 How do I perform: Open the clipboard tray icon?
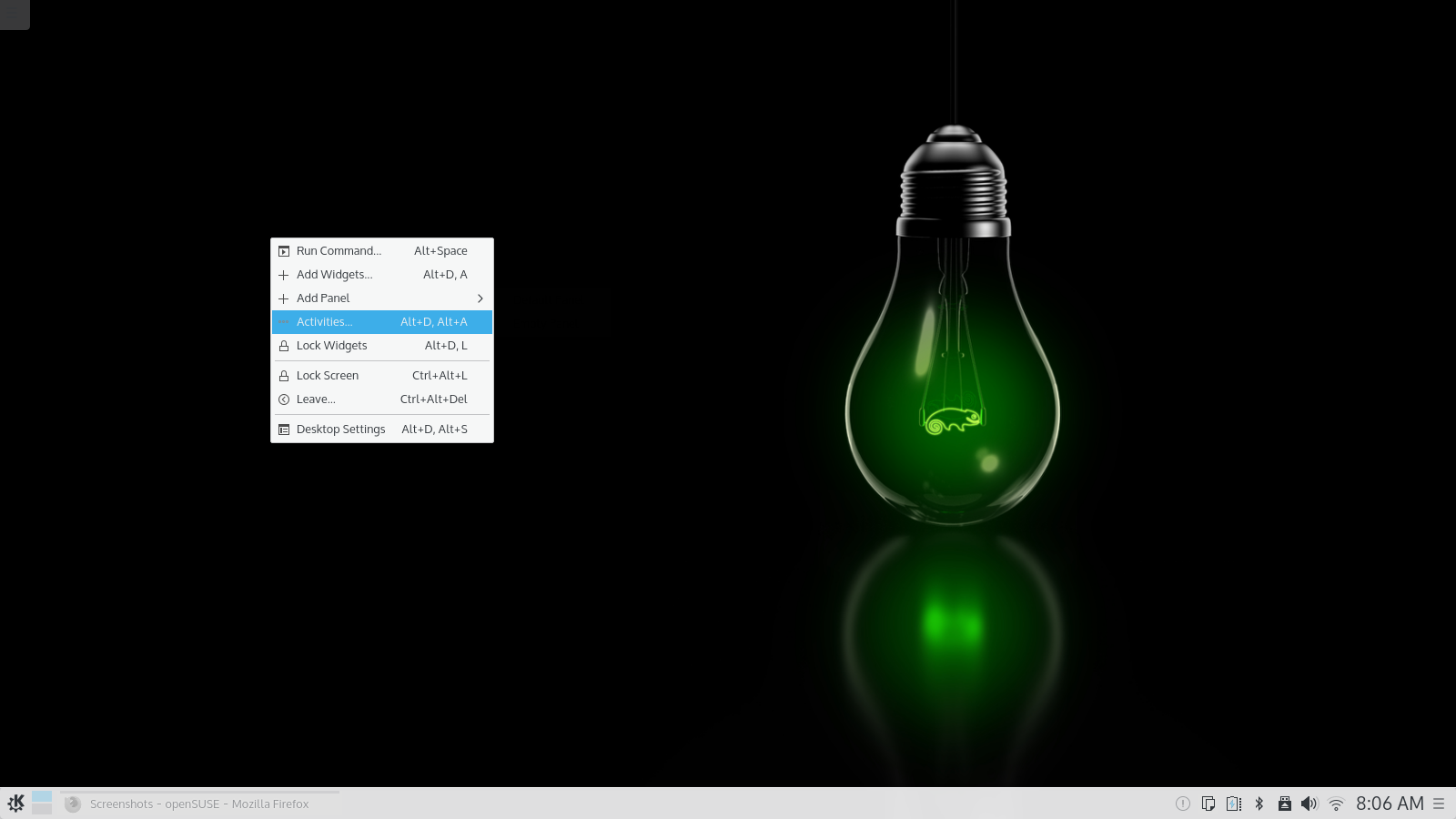coord(1208,804)
